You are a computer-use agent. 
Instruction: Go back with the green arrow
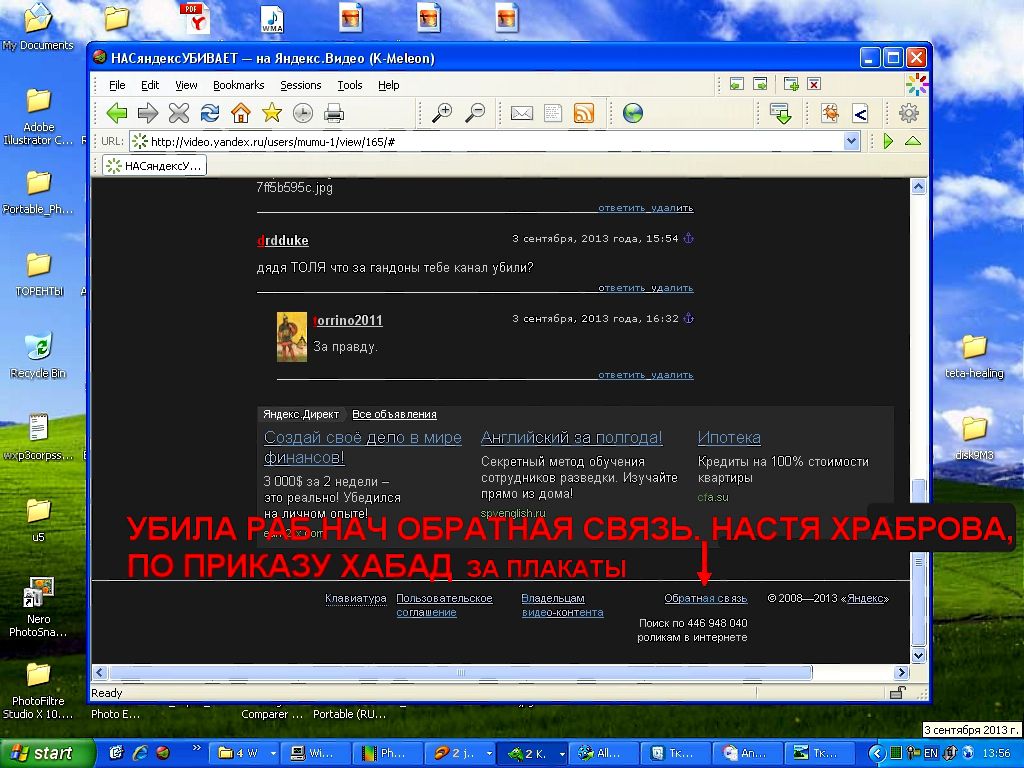coord(116,113)
